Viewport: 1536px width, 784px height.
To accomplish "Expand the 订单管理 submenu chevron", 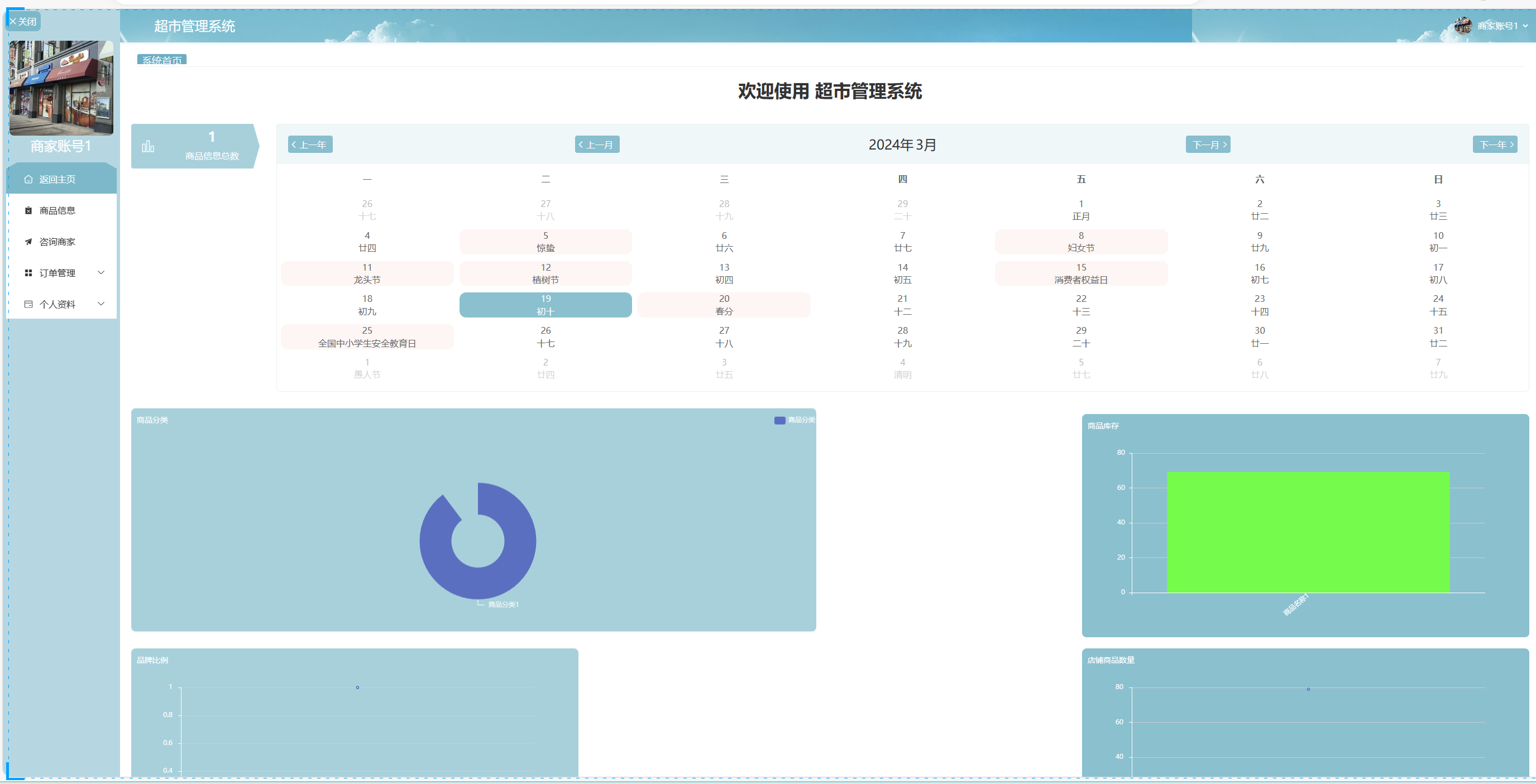I will click(x=101, y=273).
